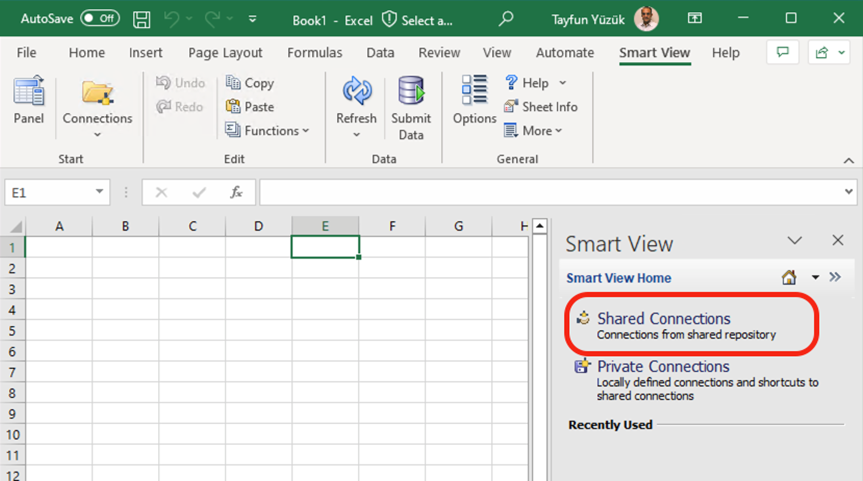The image size is (863, 481).
Task: Select column header B
Action: 125,226
